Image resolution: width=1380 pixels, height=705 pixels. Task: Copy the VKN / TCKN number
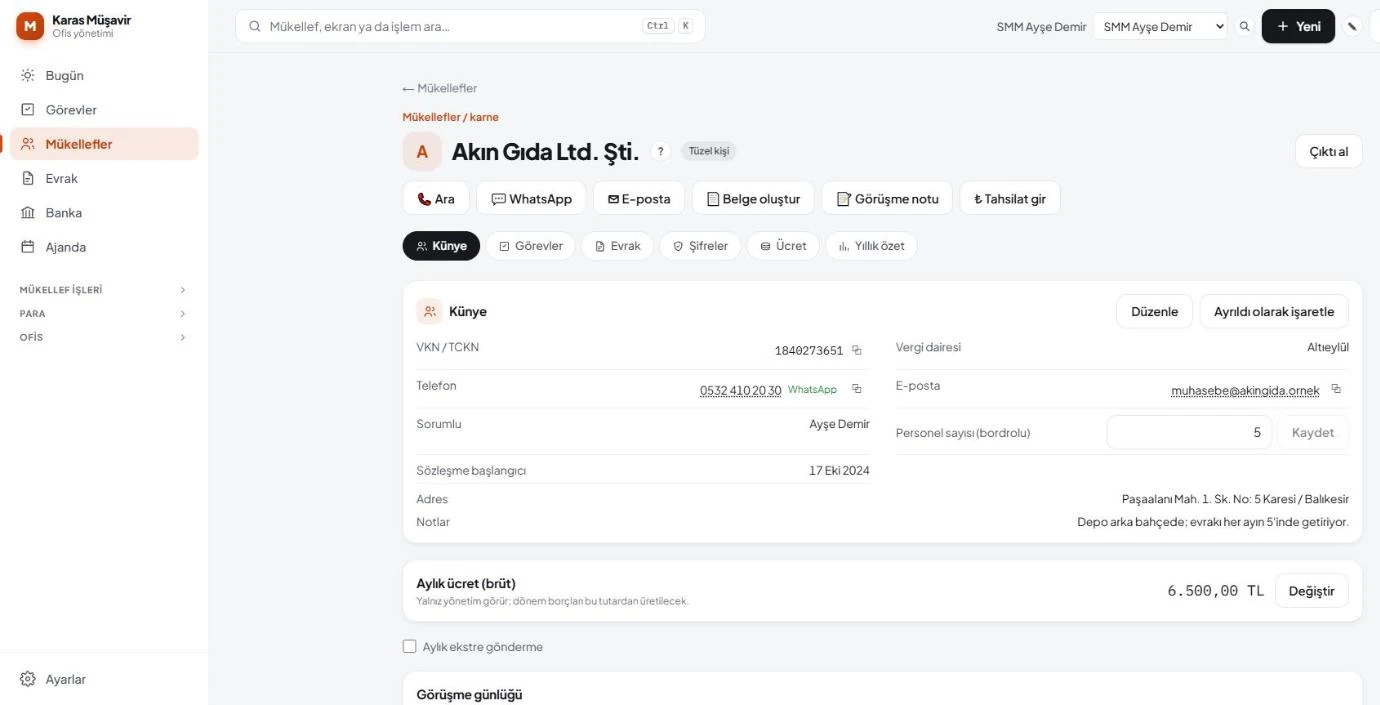(x=857, y=350)
